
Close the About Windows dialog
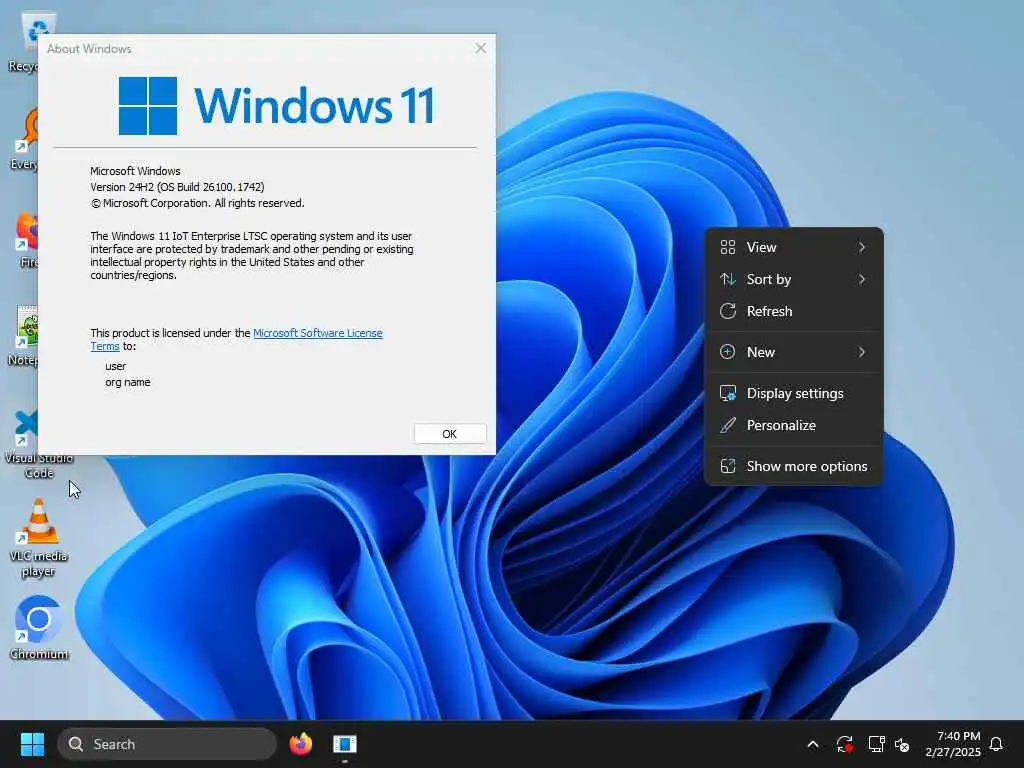tap(481, 48)
